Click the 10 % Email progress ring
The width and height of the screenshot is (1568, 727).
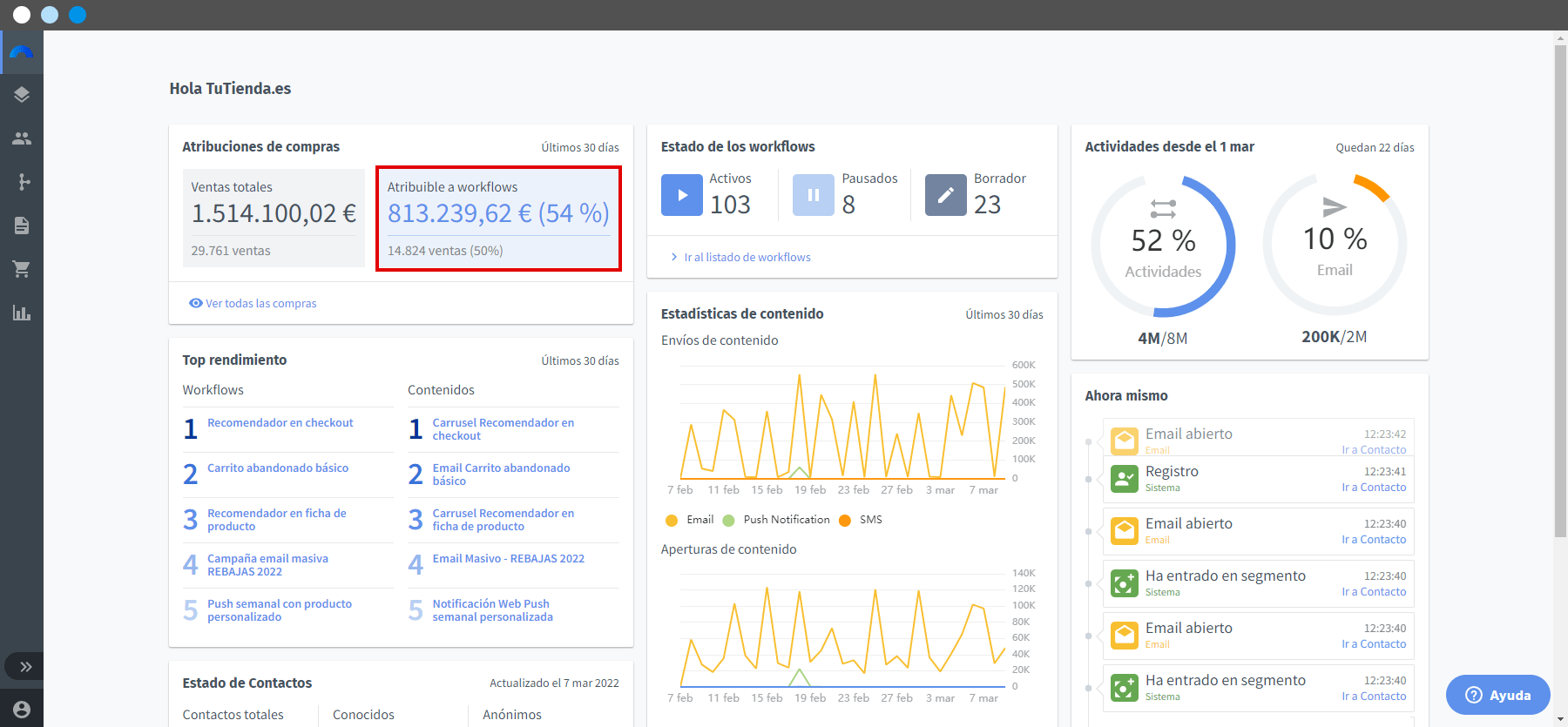pyautogui.click(x=1335, y=245)
